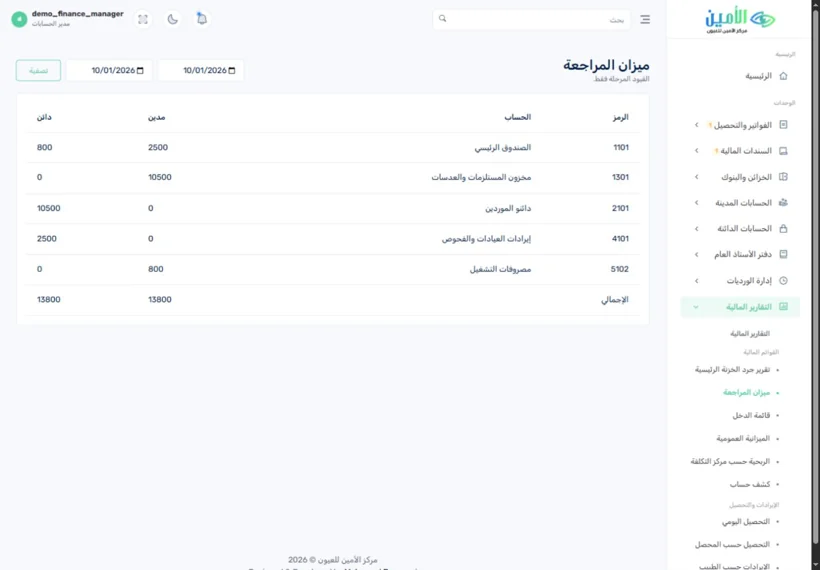820x570 pixels.
Task: Click account name الصندوق الرئيسي
Action: [x=503, y=147]
